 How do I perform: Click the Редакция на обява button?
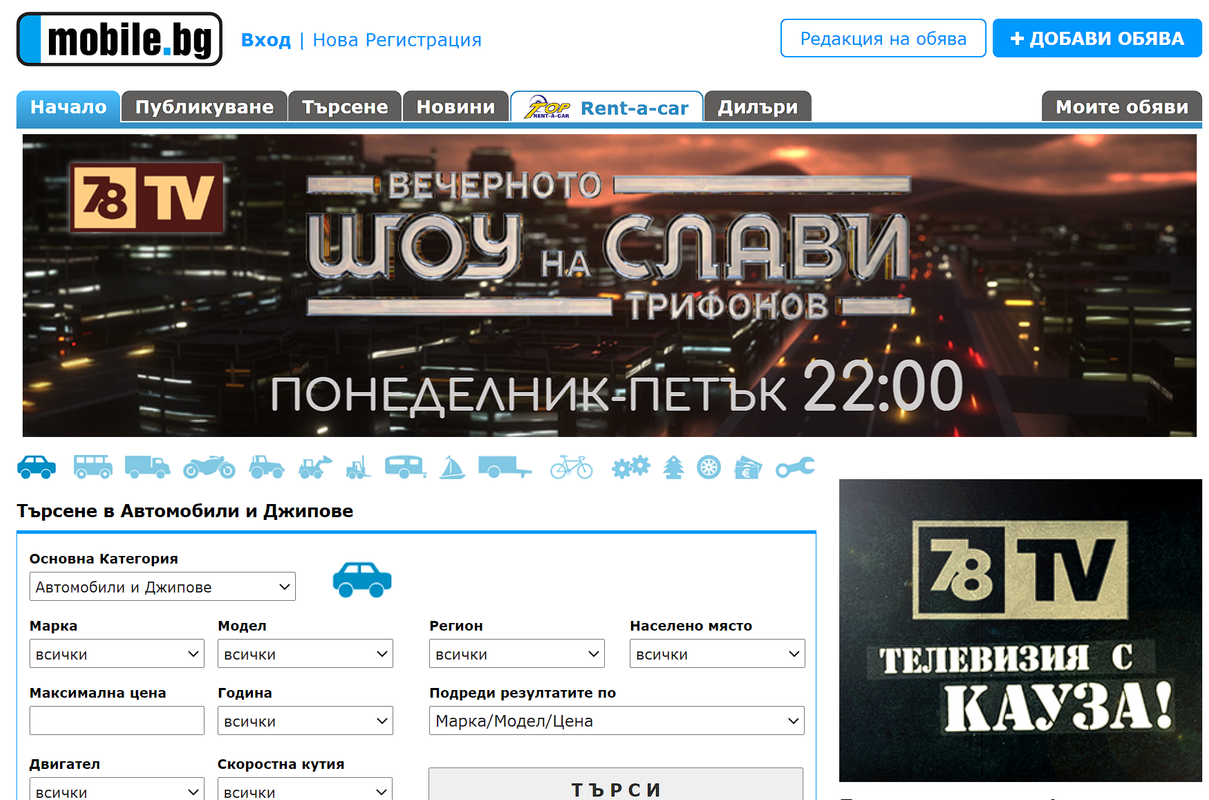[883, 39]
